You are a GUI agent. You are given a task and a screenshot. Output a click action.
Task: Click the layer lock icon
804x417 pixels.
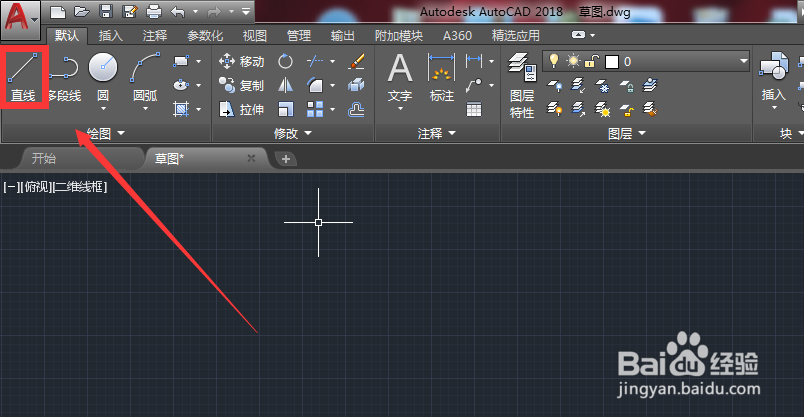(626, 85)
